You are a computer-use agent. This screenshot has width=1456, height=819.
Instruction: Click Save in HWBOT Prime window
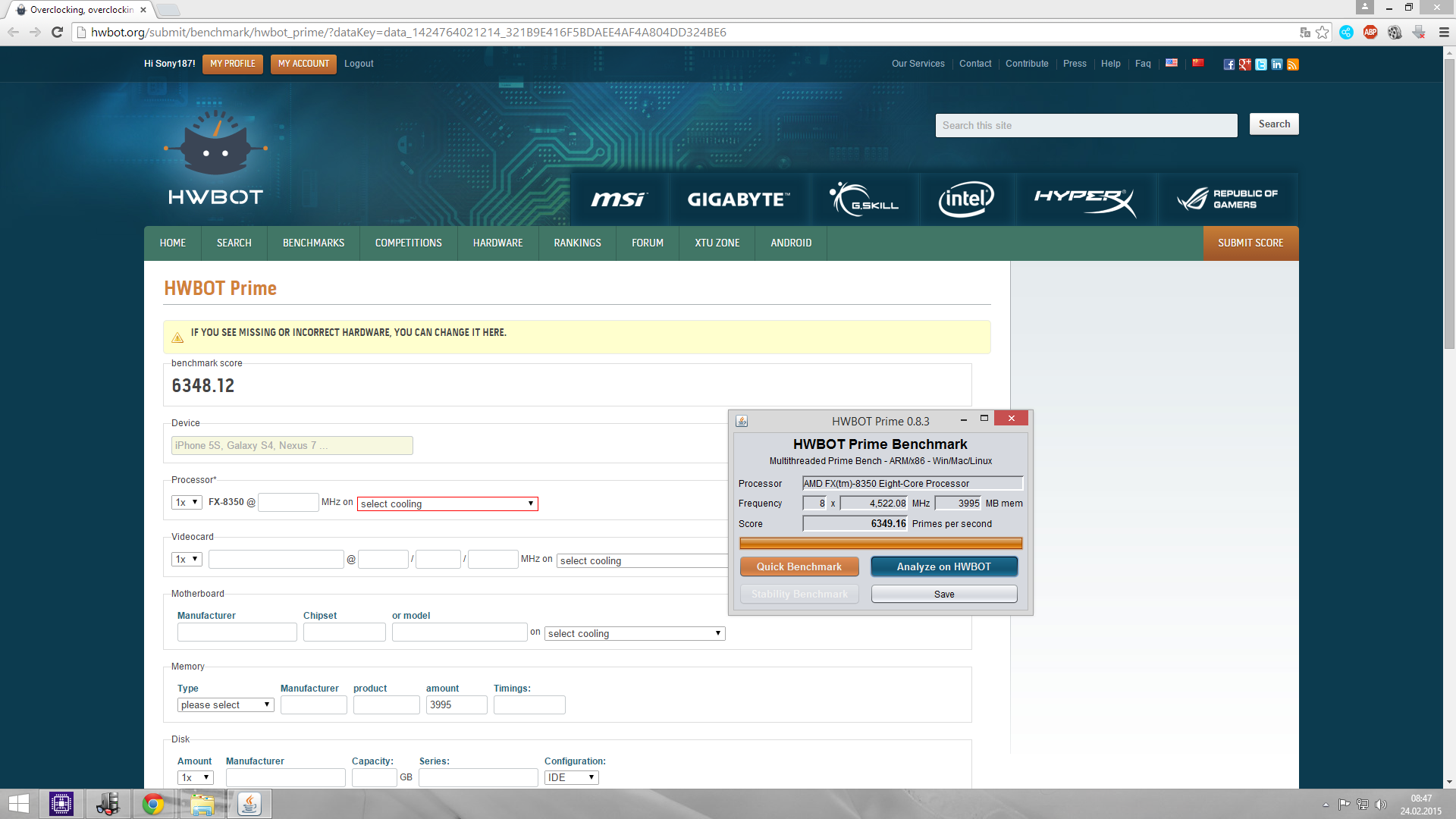[x=944, y=594]
